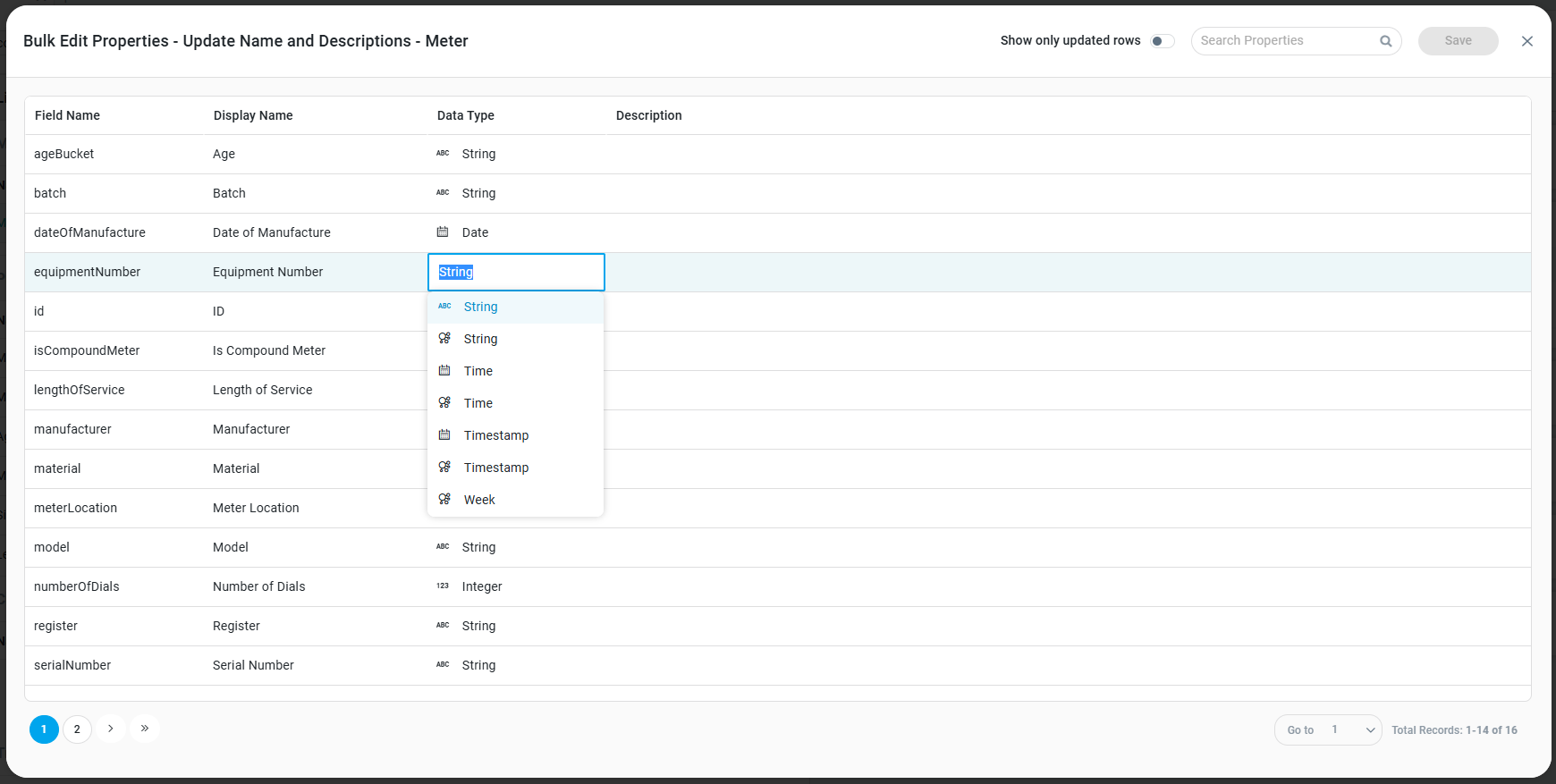Viewport: 1556px width, 784px height.
Task: Select highlighted String option with ABC icon
Action: tap(480, 307)
